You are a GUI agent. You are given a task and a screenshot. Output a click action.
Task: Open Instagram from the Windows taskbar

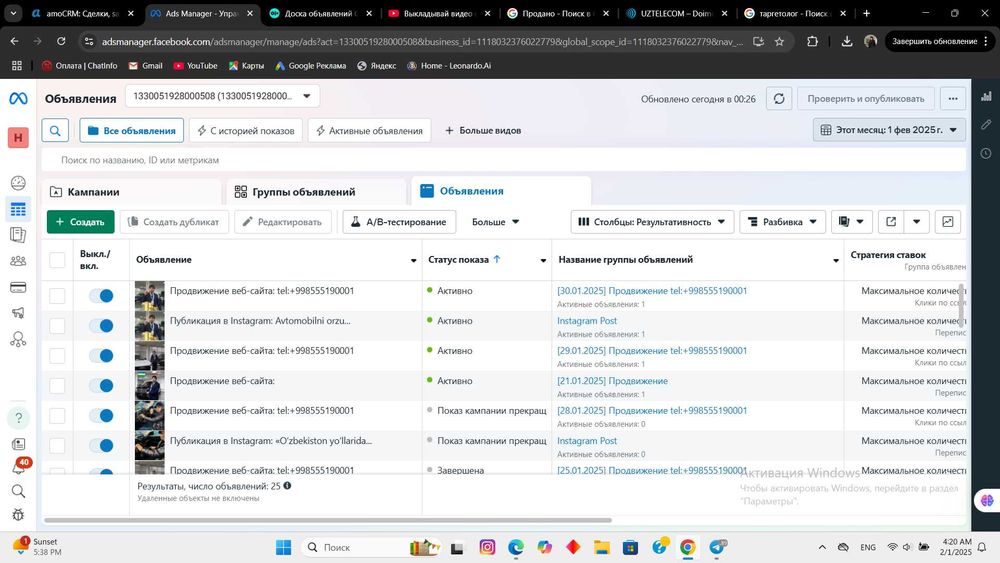pyautogui.click(x=487, y=547)
